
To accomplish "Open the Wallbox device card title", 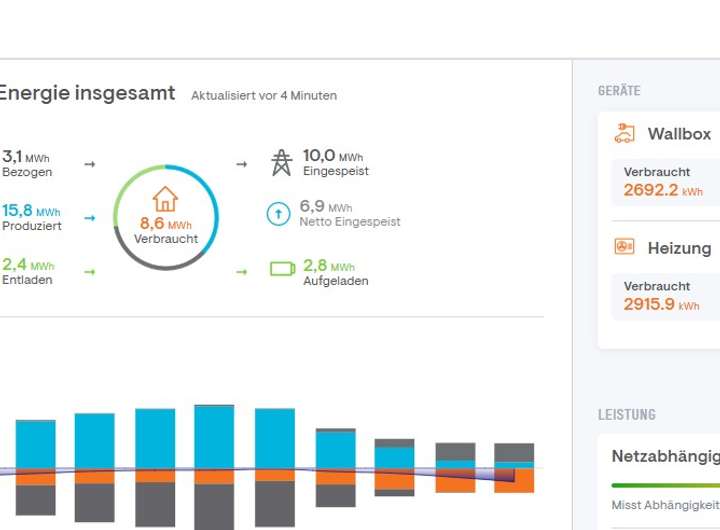I will click(679, 134).
